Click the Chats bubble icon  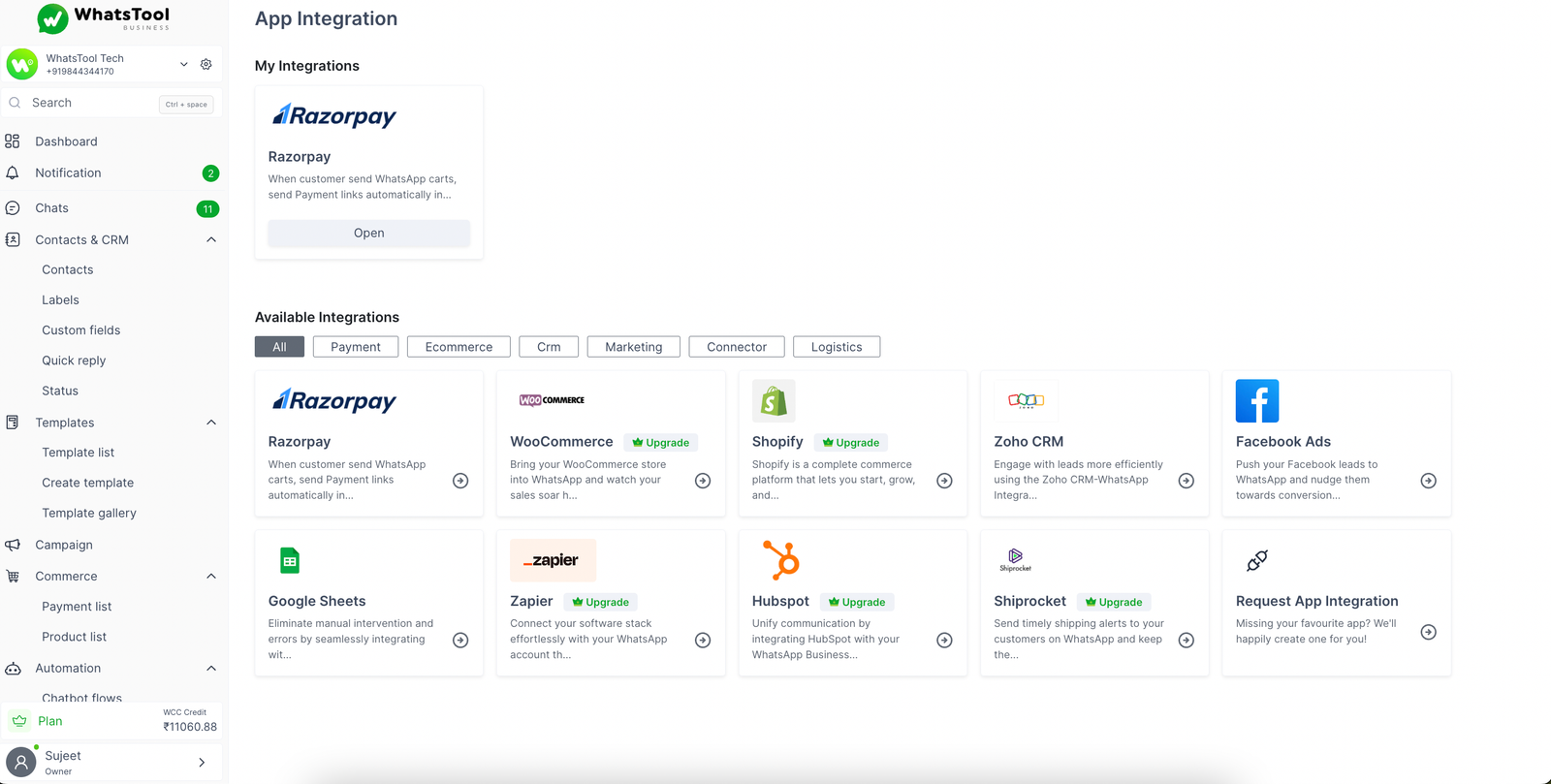(x=13, y=208)
